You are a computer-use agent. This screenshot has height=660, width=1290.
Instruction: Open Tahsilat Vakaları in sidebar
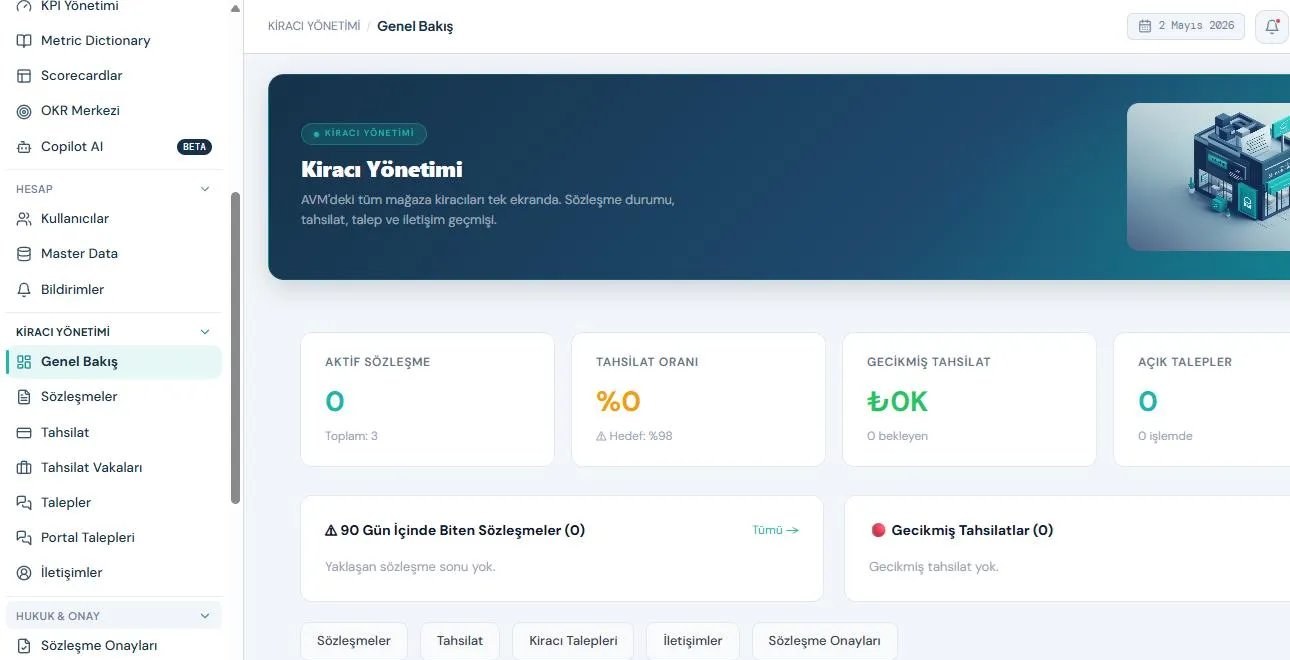pyautogui.click(x=114, y=468)
